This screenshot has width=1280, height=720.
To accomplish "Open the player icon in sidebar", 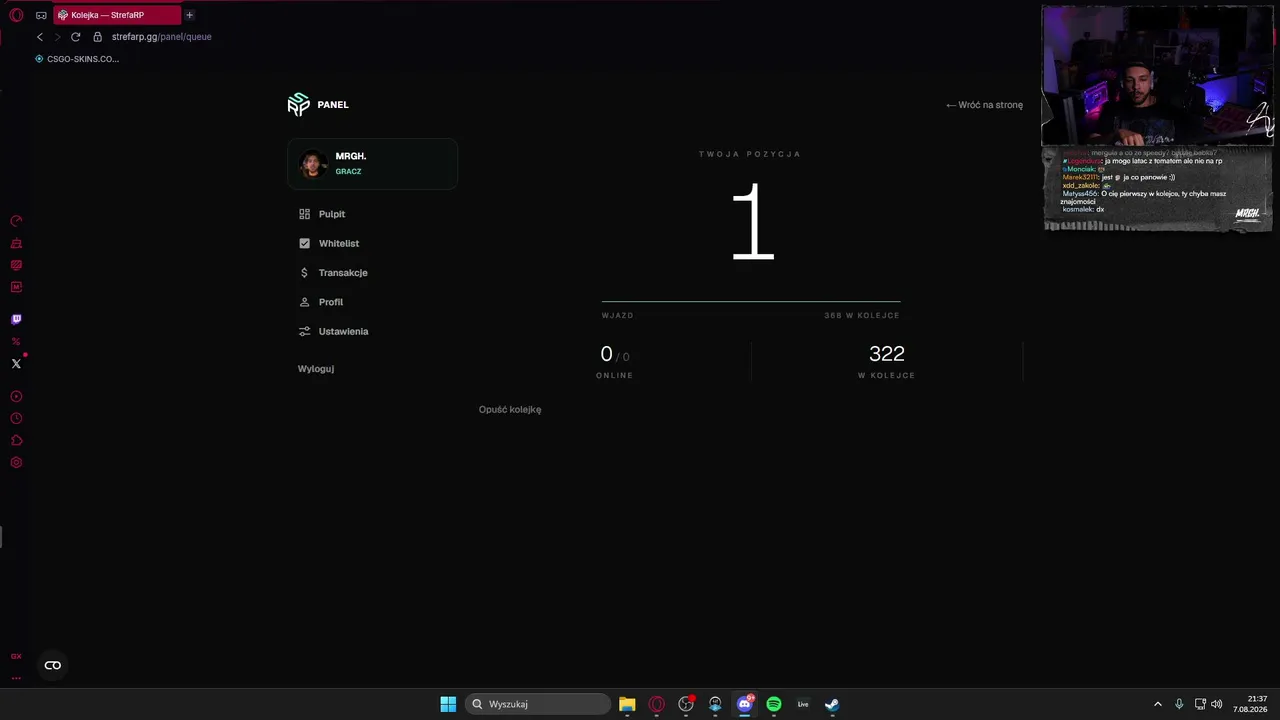I will click(16, 397).
